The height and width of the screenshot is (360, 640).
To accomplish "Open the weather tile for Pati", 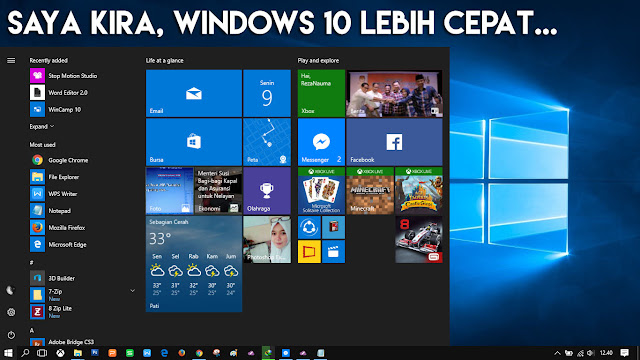I will (194, 264).
